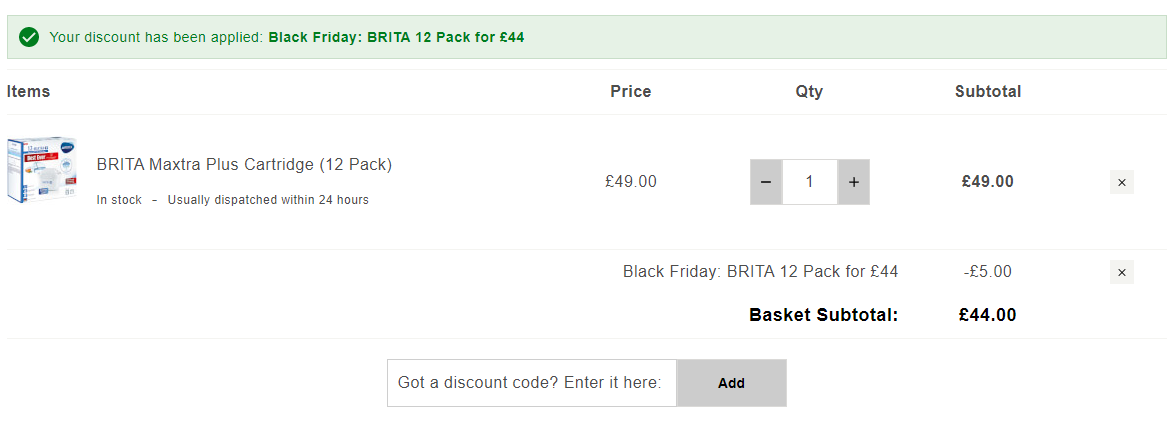Click the Qty column header
Screen dimensions: 1176x426
tap(809, 92)
